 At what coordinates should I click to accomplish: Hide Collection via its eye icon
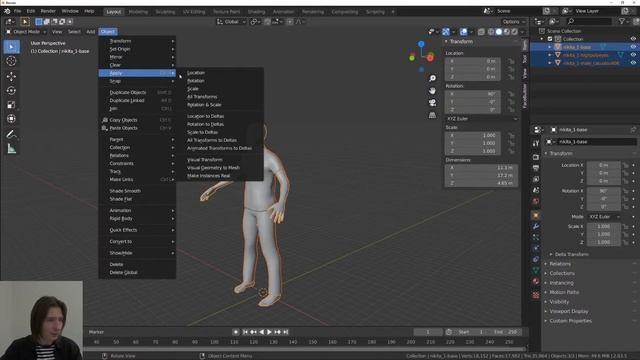pos(633,39)
